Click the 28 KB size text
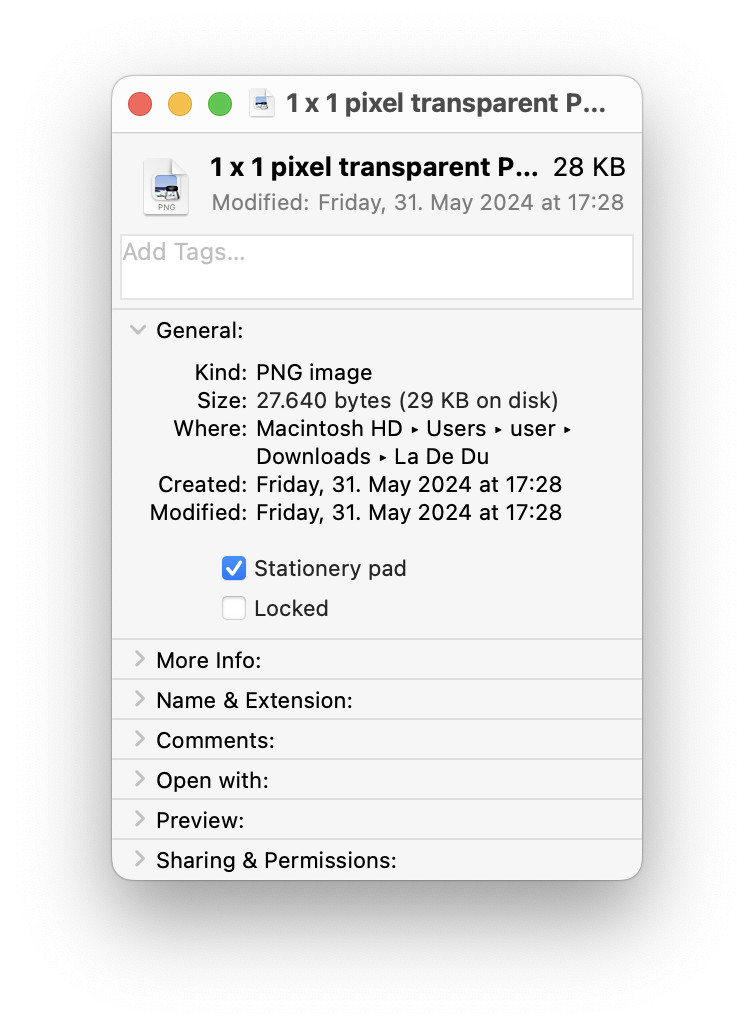754x1028 pixels. 589,167
